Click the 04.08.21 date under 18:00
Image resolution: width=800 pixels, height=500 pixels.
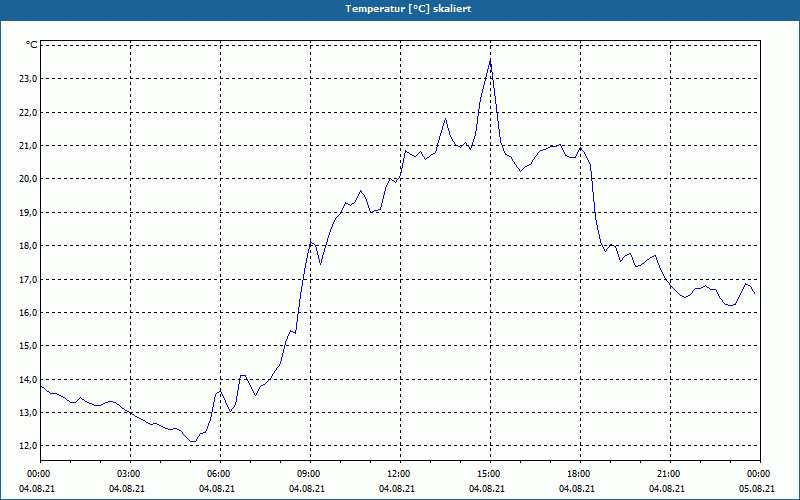pos(577,489)
